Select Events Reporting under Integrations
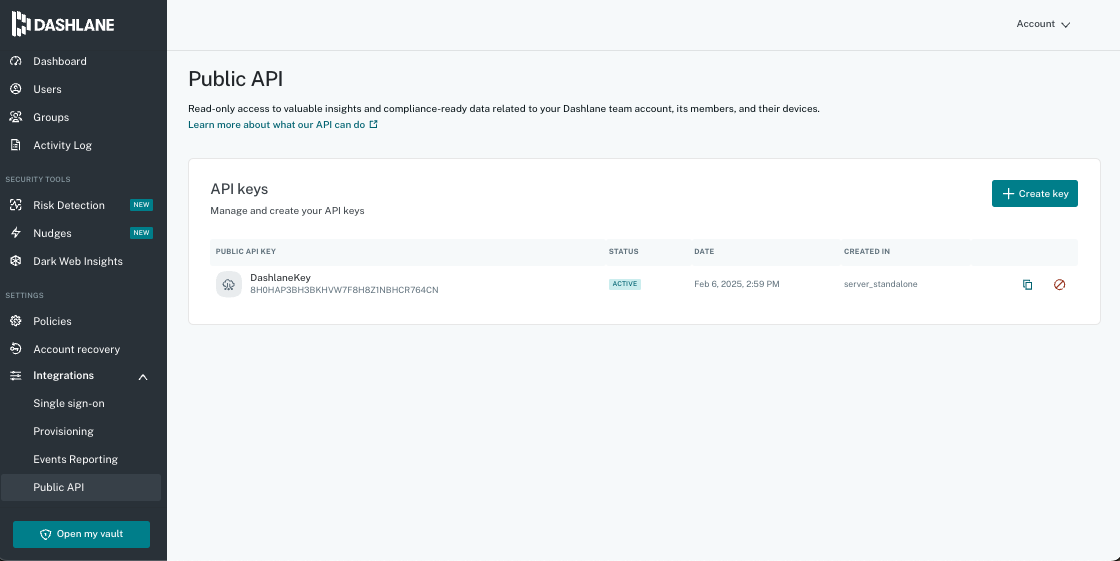Viewport: 1120px width, 561px height. point(75,459)
